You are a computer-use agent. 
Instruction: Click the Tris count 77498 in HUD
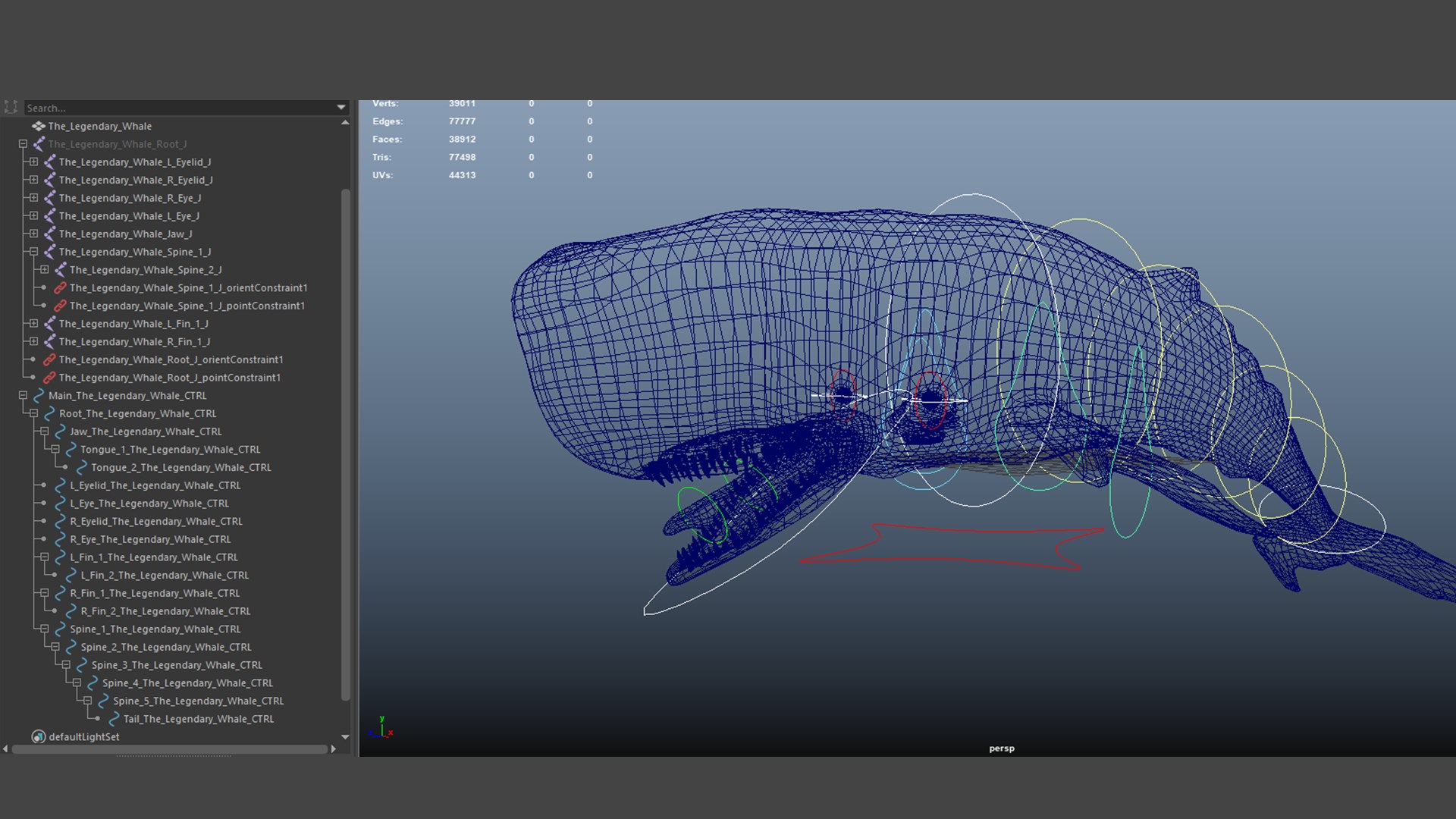coord(462,157)
